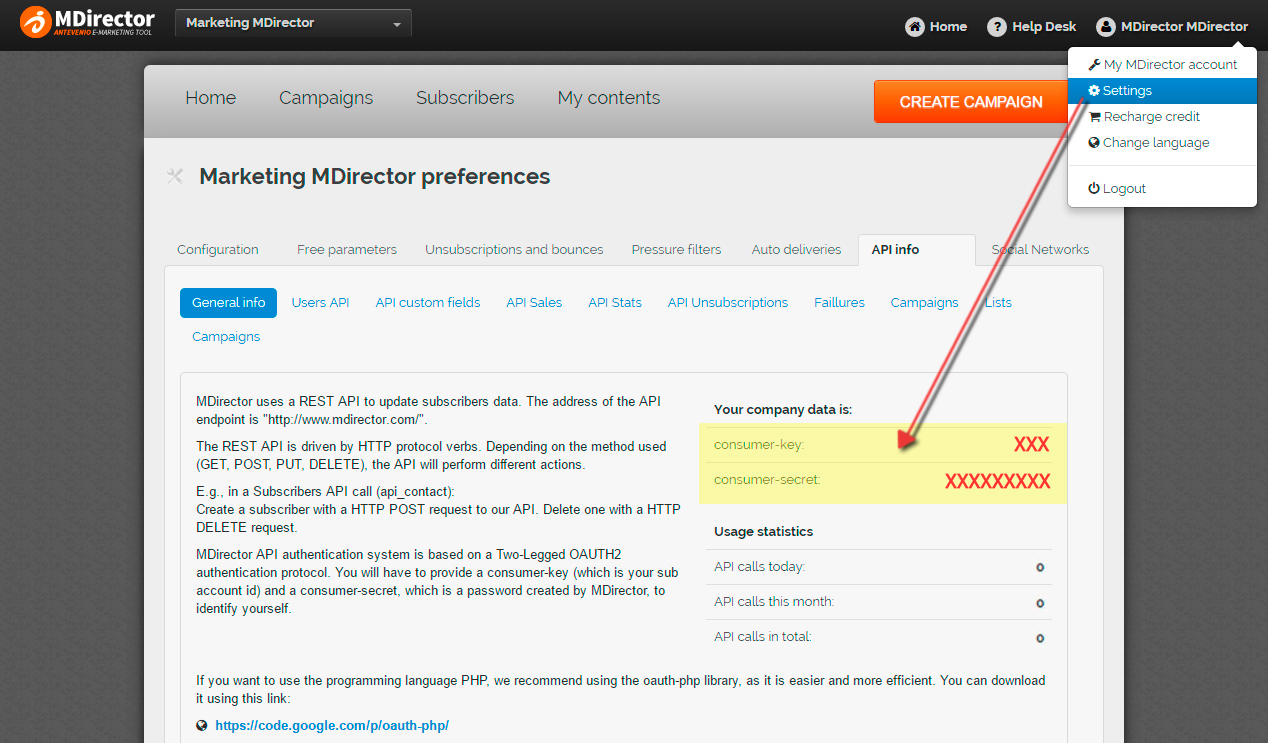The height and width of the screenshot is (743, 1268).
Task: Click the "API calls today:" row label
Action: (x=759, y=567)
